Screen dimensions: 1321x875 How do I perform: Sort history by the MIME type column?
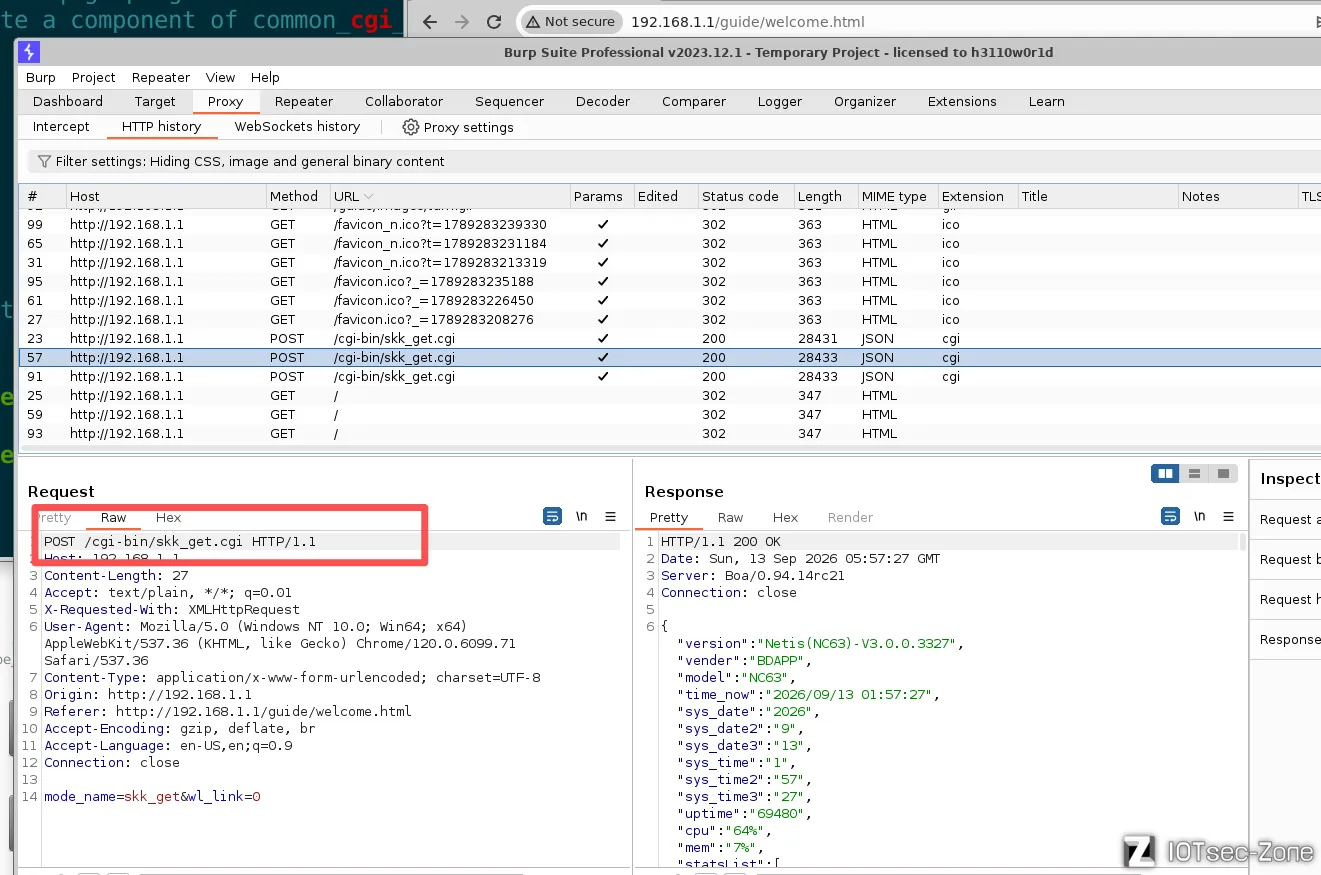point(898,196)
